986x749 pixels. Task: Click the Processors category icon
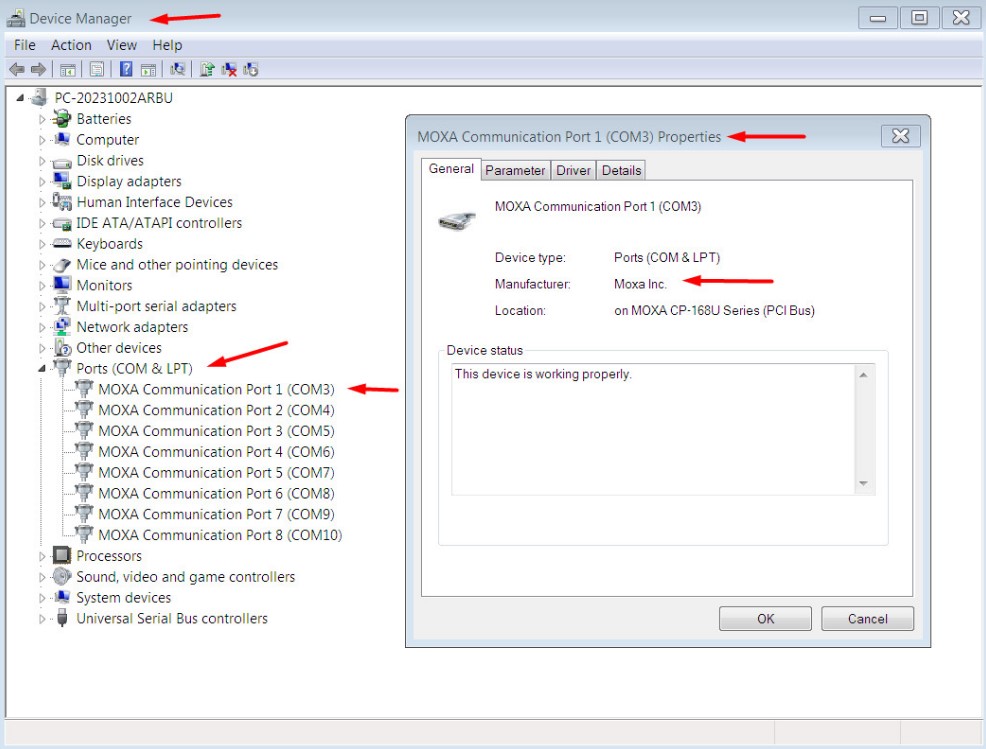tap(62, 555)
